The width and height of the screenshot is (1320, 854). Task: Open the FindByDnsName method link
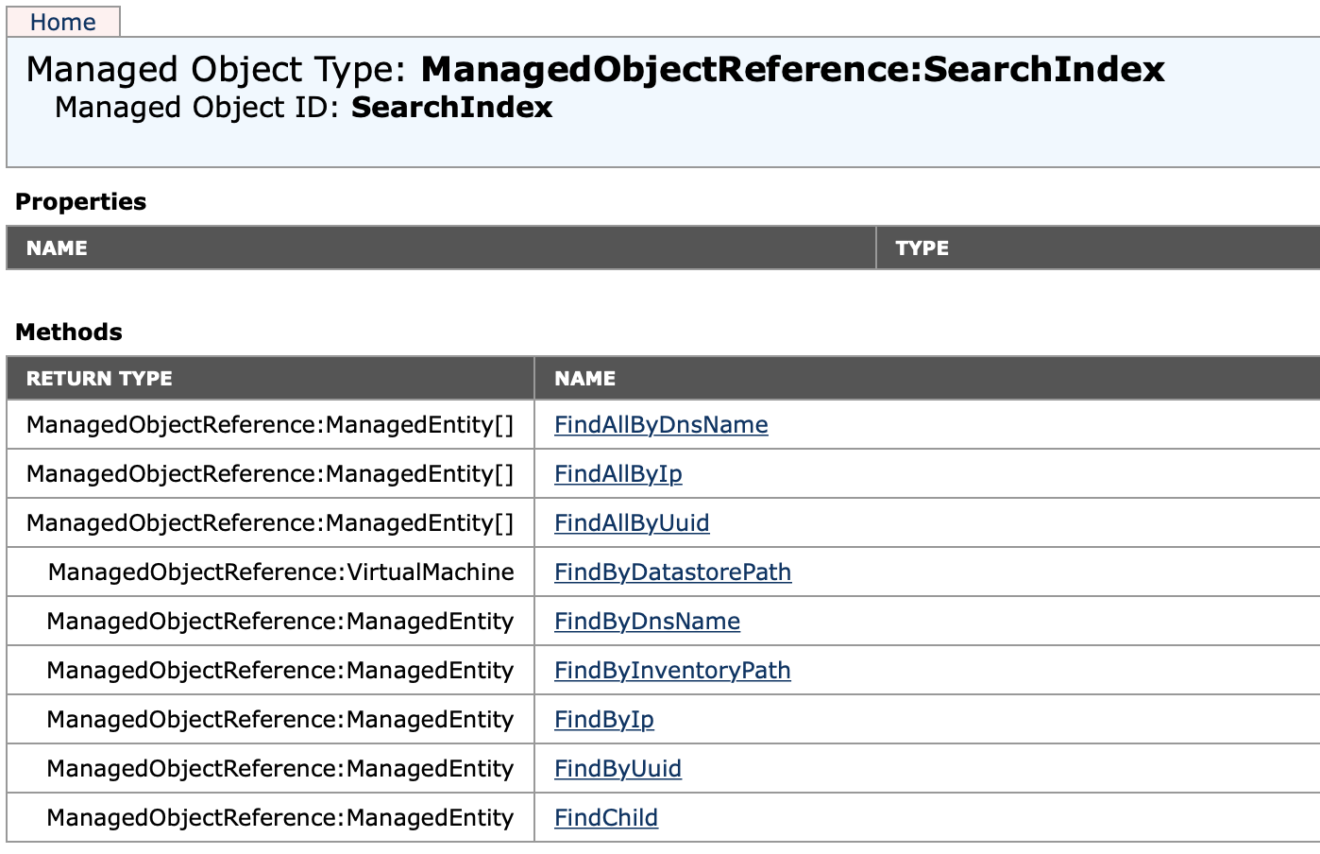647,621
